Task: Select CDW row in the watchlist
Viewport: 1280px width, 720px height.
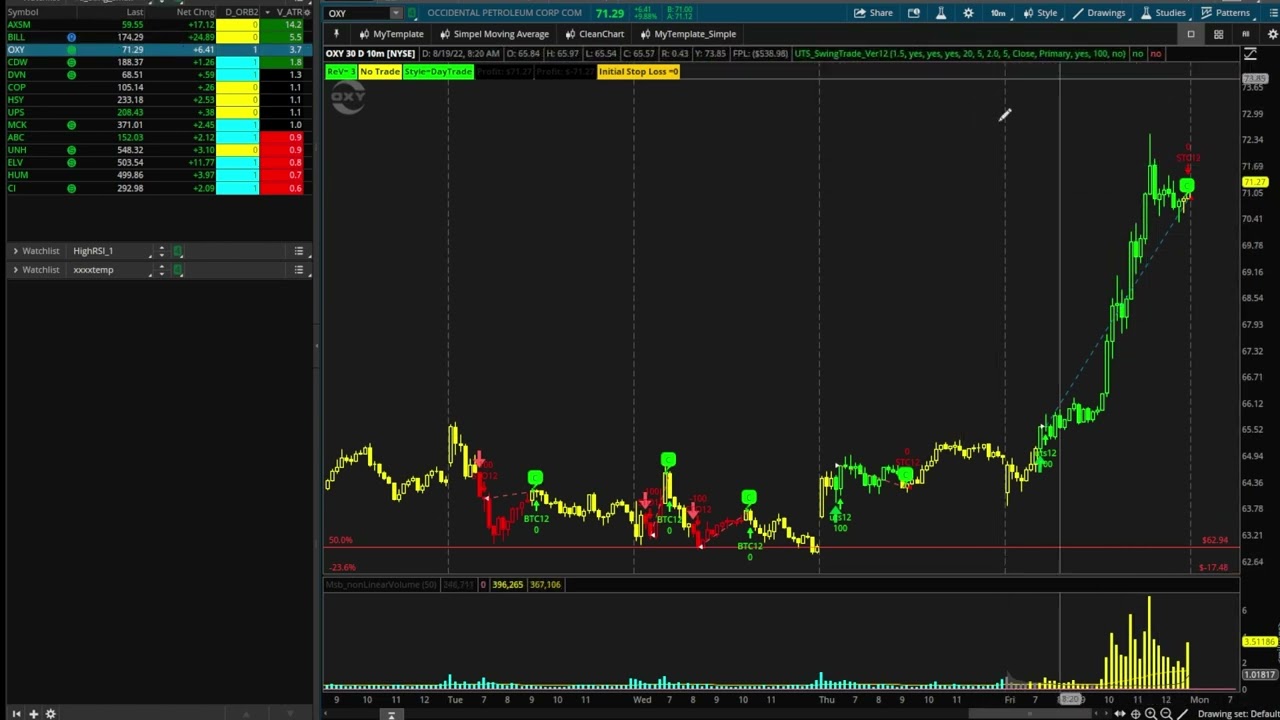Action: 156,62
